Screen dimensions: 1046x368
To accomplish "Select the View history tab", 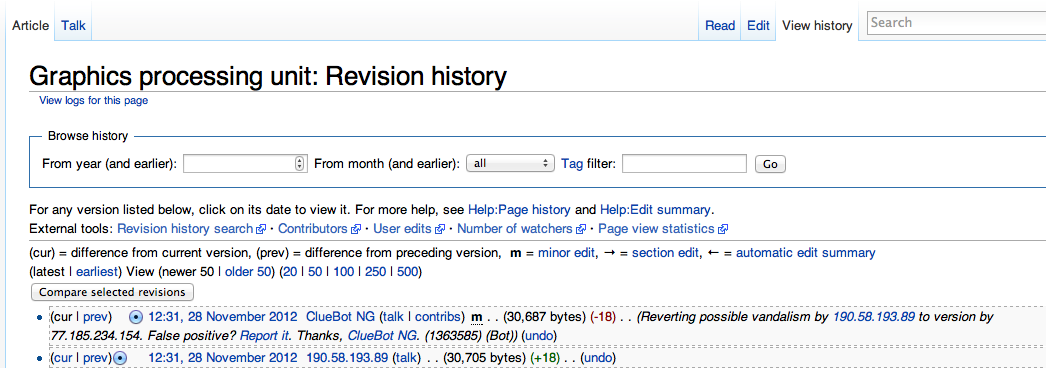I will click(817, 25).
